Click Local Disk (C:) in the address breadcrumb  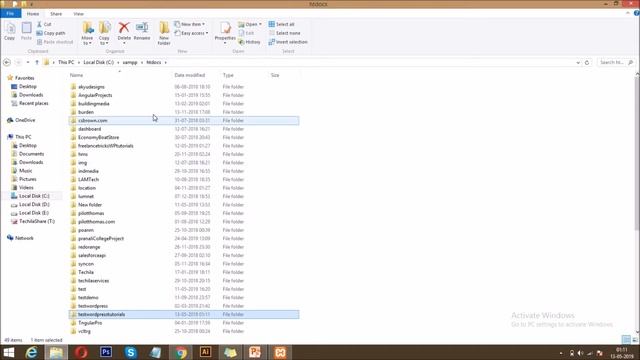[x=98, y=62]
